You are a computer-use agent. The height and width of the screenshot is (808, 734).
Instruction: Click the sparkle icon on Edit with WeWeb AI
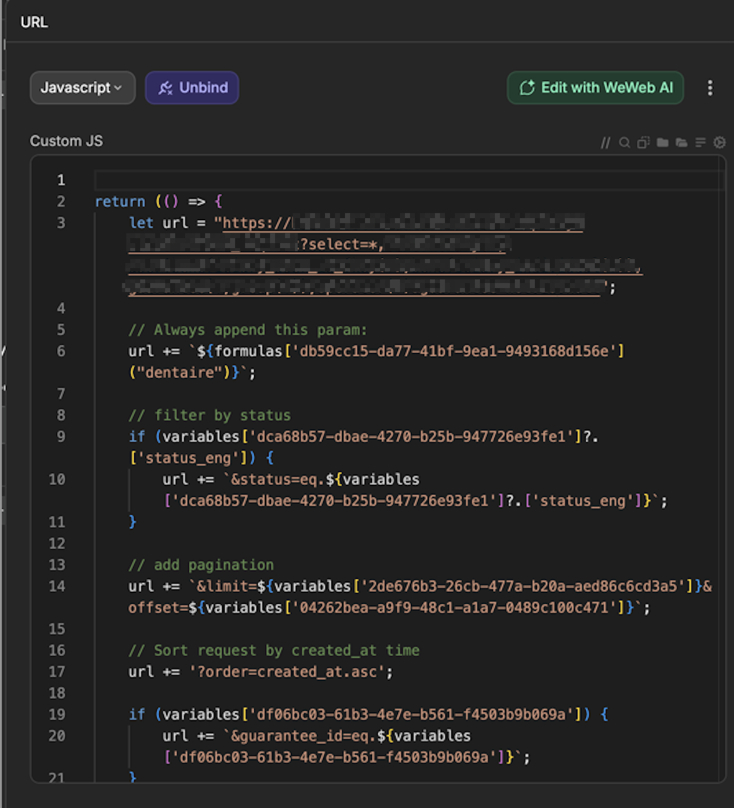527,88
